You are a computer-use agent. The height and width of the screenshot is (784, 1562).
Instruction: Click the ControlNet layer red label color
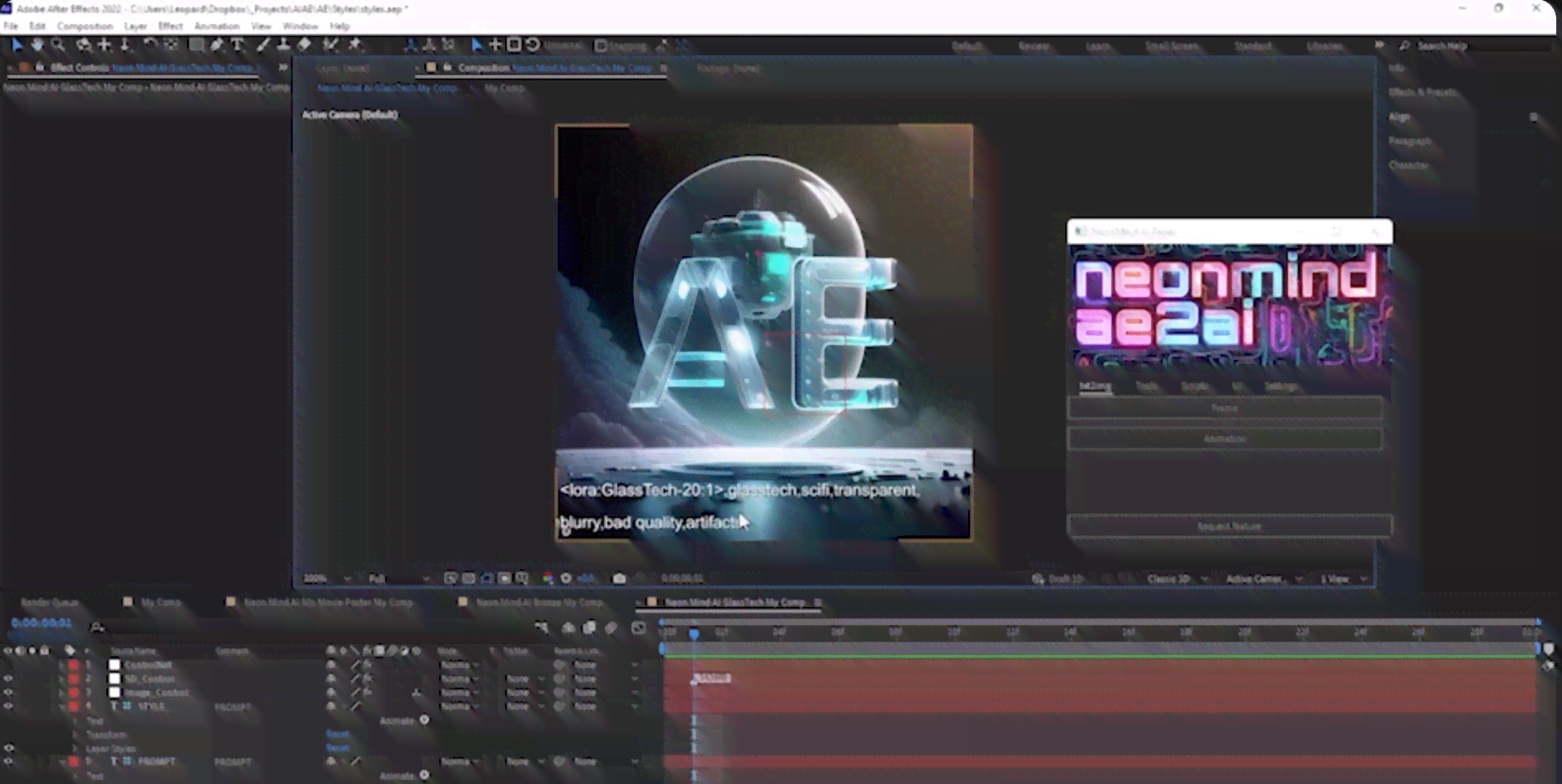pos(74,665)
